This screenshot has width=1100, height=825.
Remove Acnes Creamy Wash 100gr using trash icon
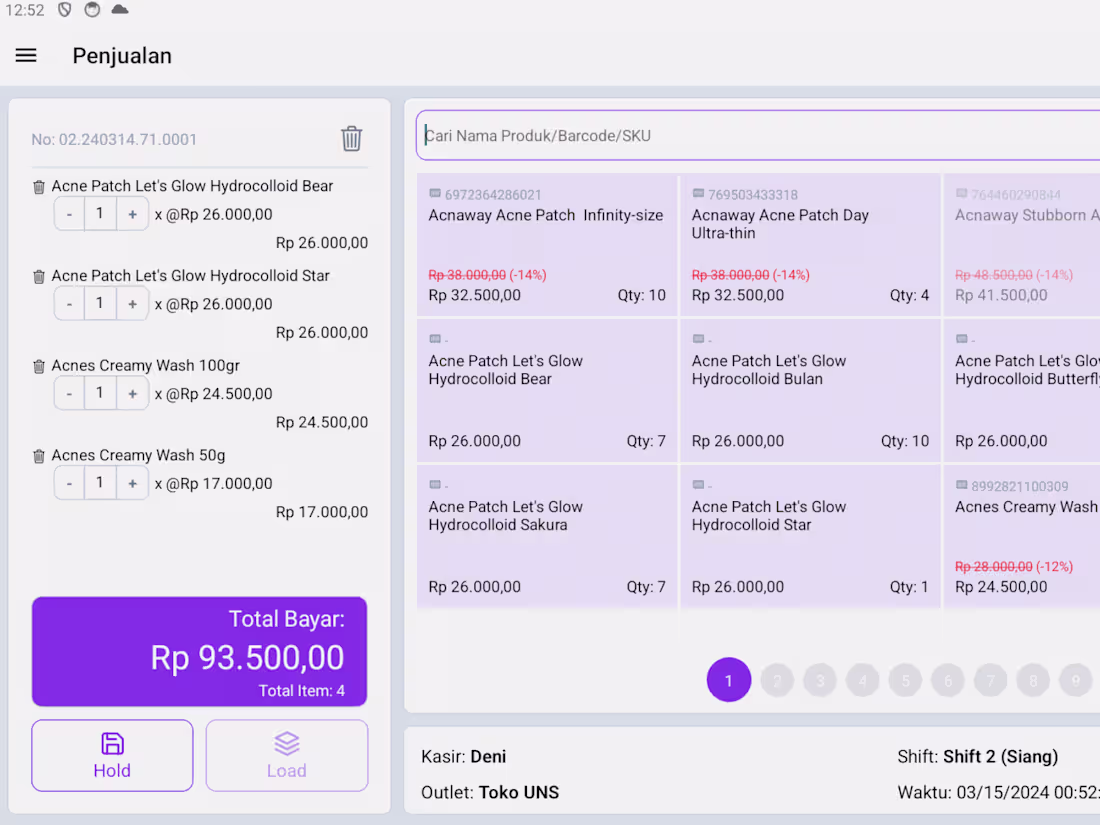(38, 365)
